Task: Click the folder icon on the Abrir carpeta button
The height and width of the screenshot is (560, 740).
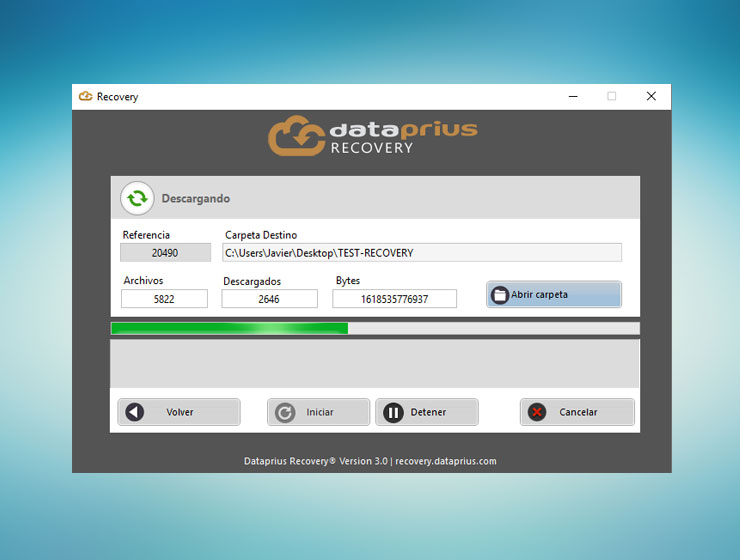Action: 500,295
